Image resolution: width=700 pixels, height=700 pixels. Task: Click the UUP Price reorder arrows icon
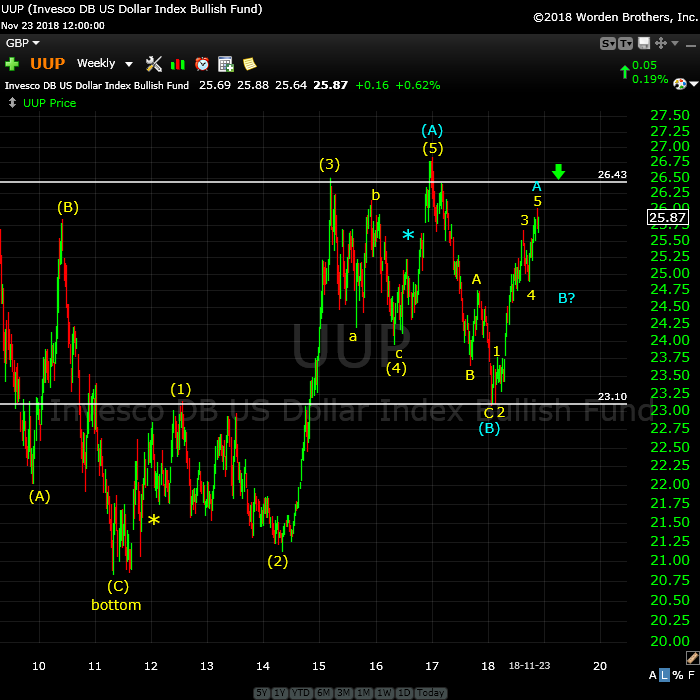[x=12, y=103]
